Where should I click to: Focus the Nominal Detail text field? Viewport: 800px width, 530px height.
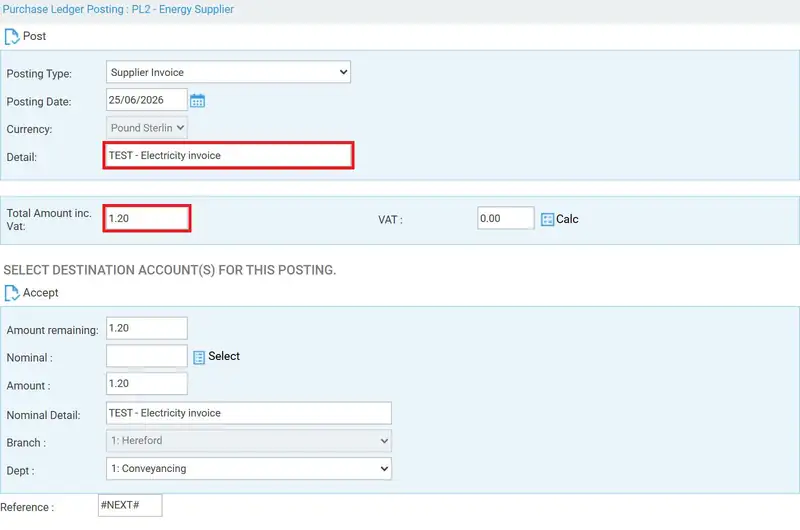coord(248,413)
